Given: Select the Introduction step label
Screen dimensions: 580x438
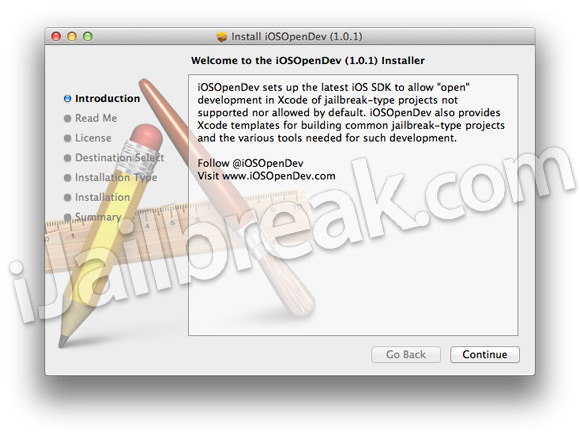Looking at the screenshot, I should [x=108, y=98].
